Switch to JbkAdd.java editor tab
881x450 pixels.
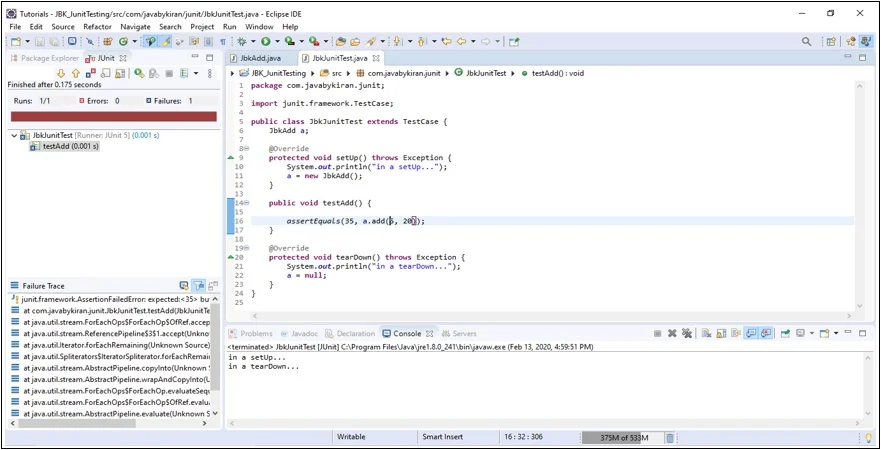coord(256,58)
